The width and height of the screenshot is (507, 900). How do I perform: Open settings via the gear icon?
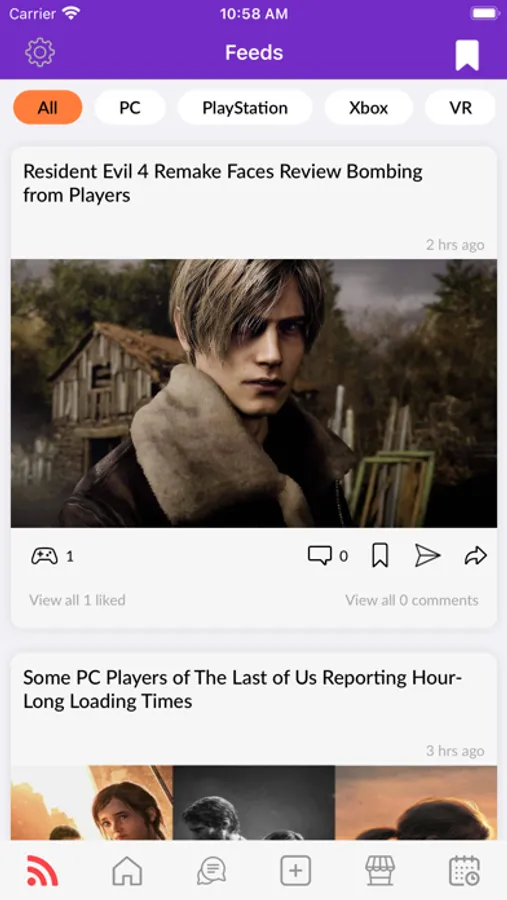(x=40, y=53)
